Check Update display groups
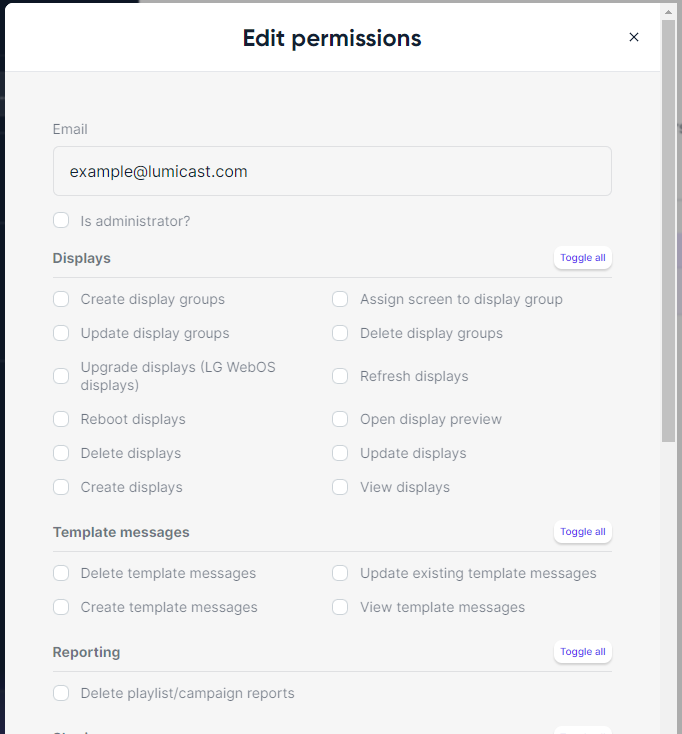This screenshot has height=734, width=682. tap(61, 333)
